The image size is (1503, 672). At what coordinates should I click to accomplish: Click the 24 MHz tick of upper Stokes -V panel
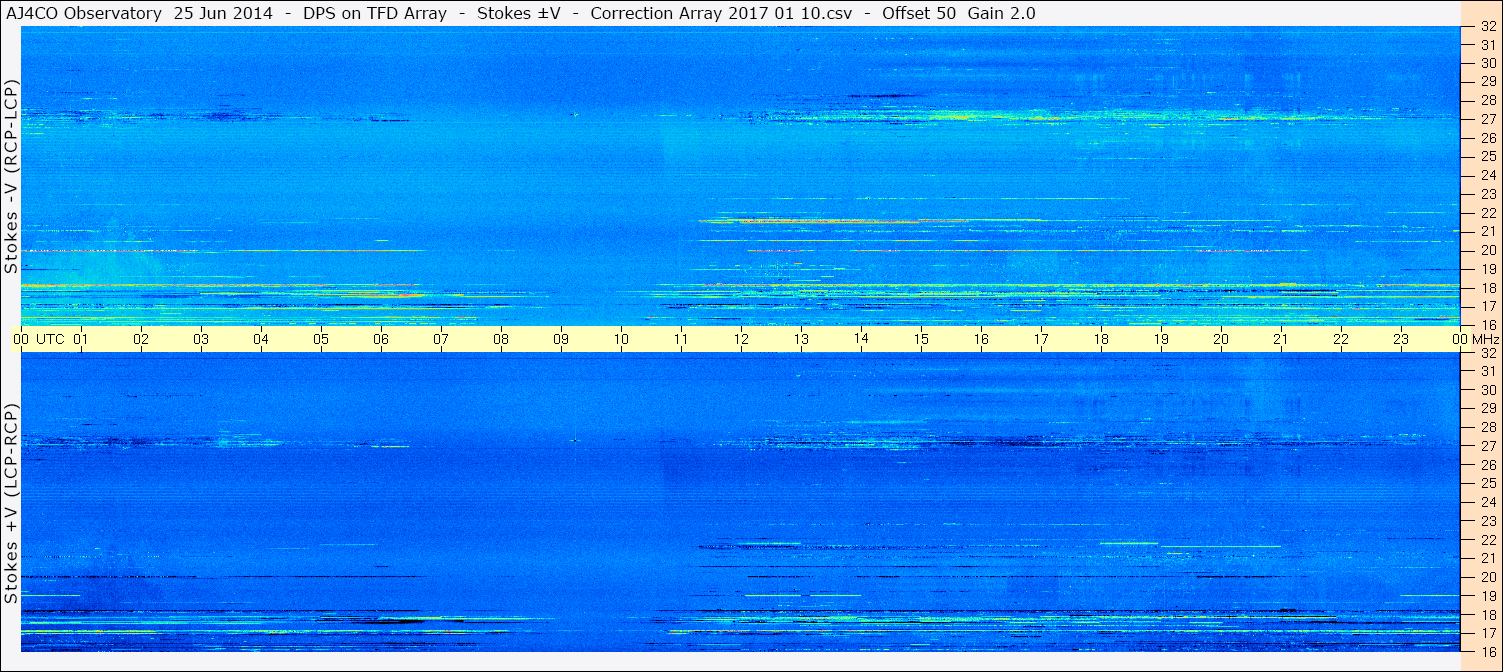click(x=1487, y=175)
